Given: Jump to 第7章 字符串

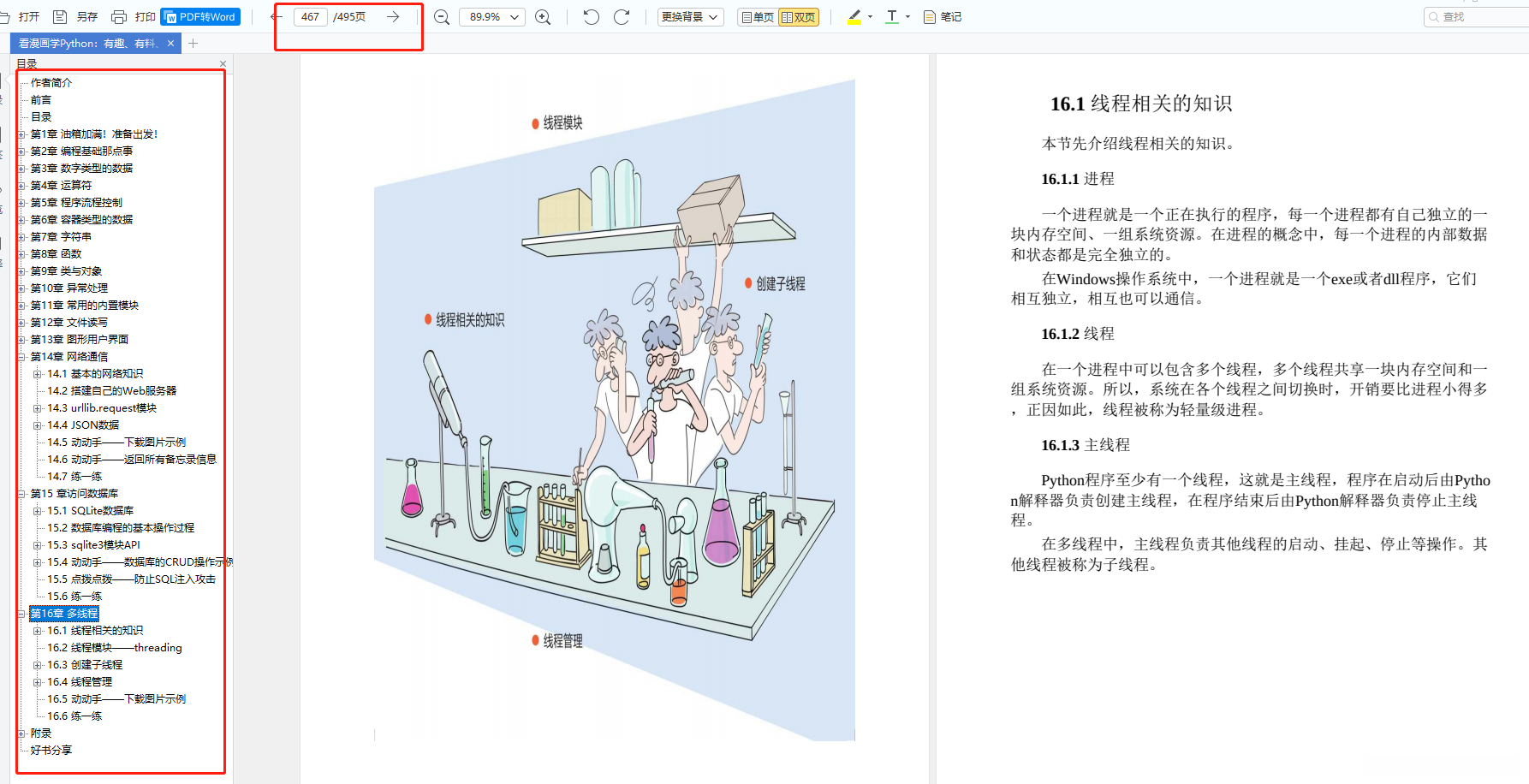Looking at the screenshot, I should click(x=61, y=237).
